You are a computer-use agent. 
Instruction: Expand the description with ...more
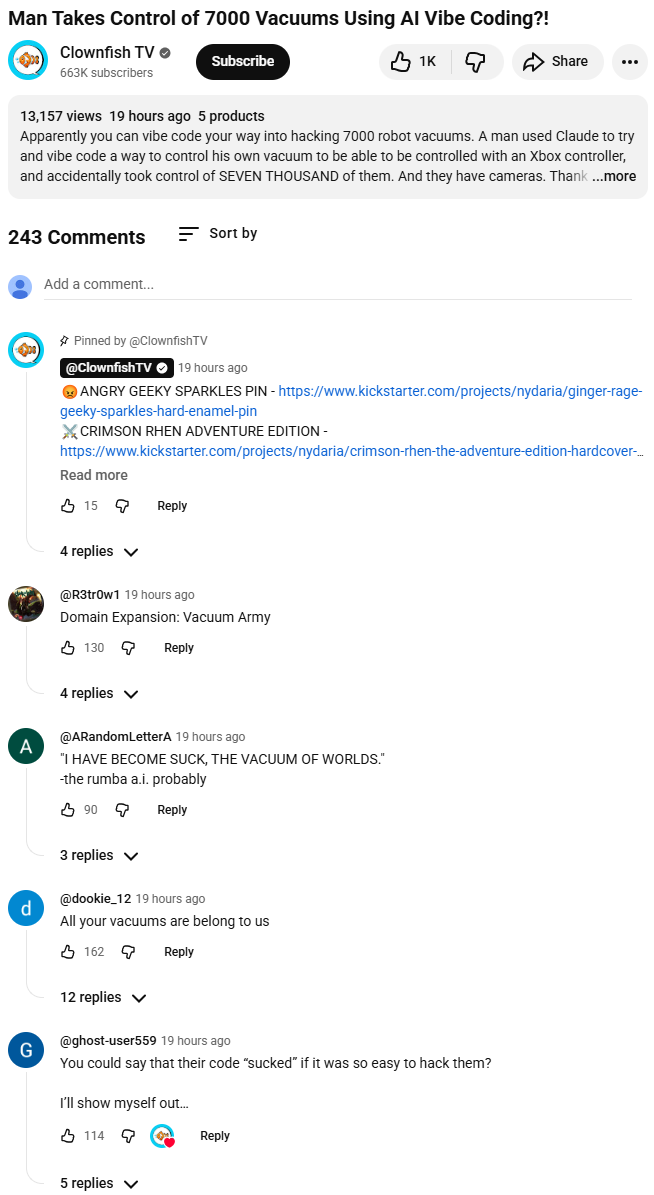[614, 176]
